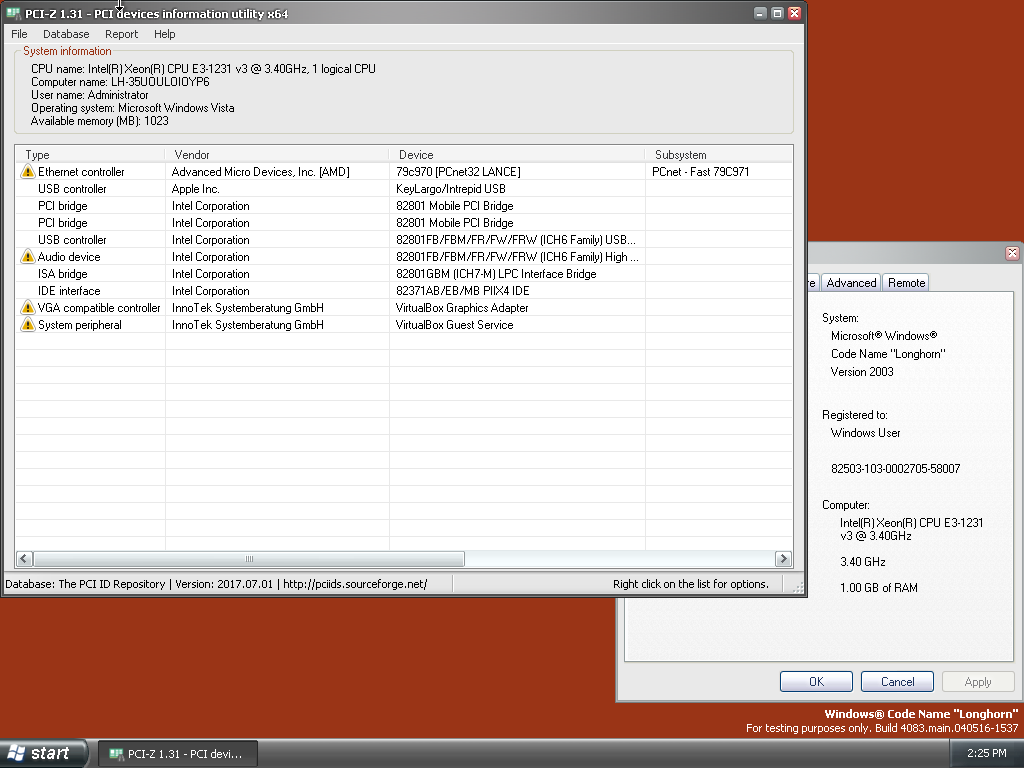Click Cancel in the System Properties dialog
Screen dimensions: 1024x768
pyautogui.click(x=897, y=681)
